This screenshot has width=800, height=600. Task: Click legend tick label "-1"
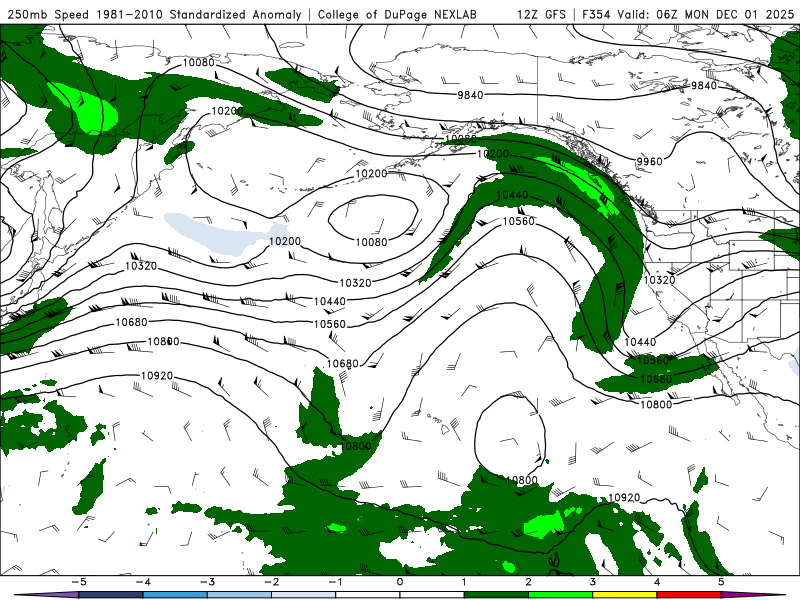click(335, 582)
